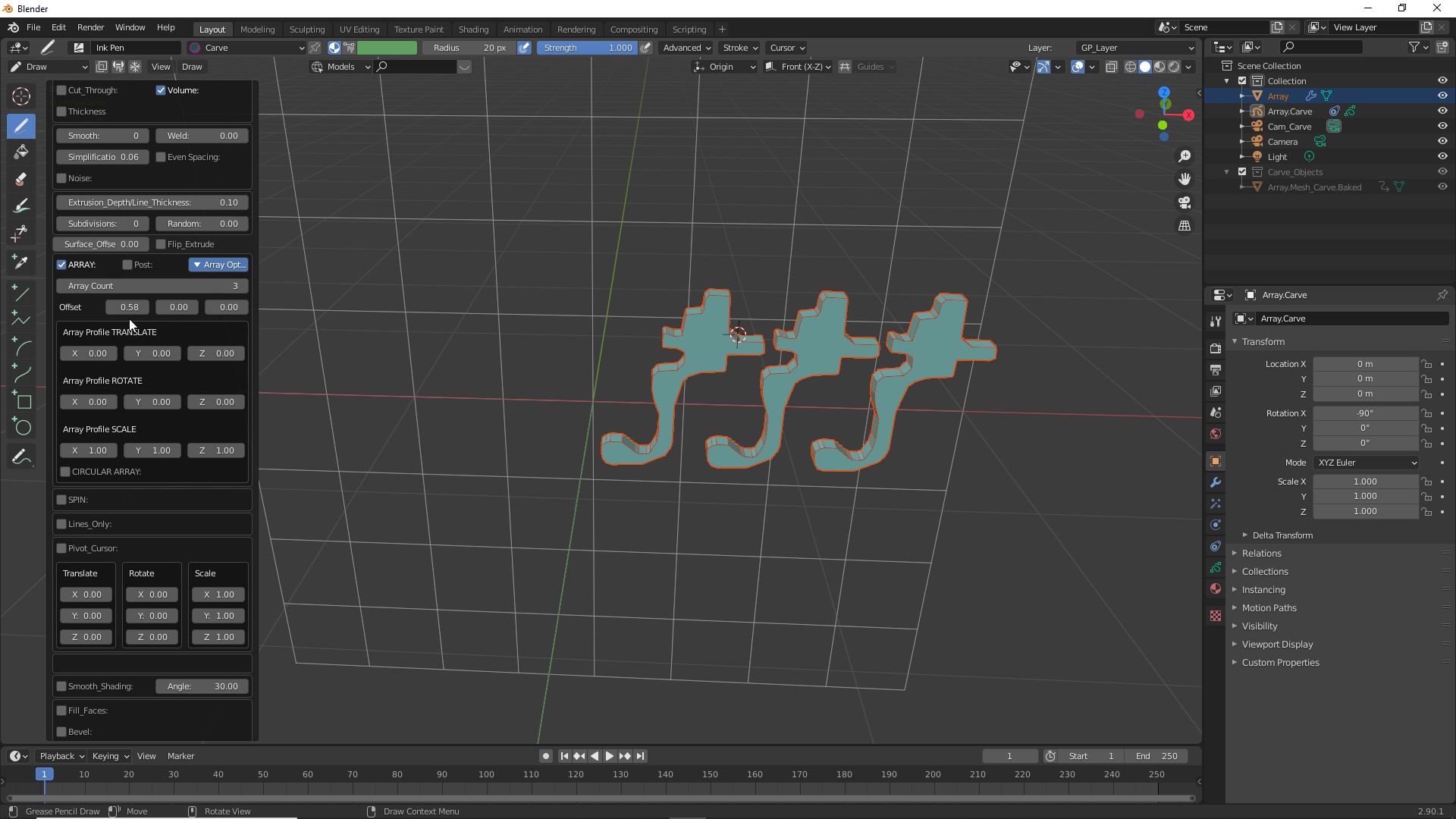Toggle camera view in viewport
This screenshot has height=819, width=1456.
(x=1185, y=202)
